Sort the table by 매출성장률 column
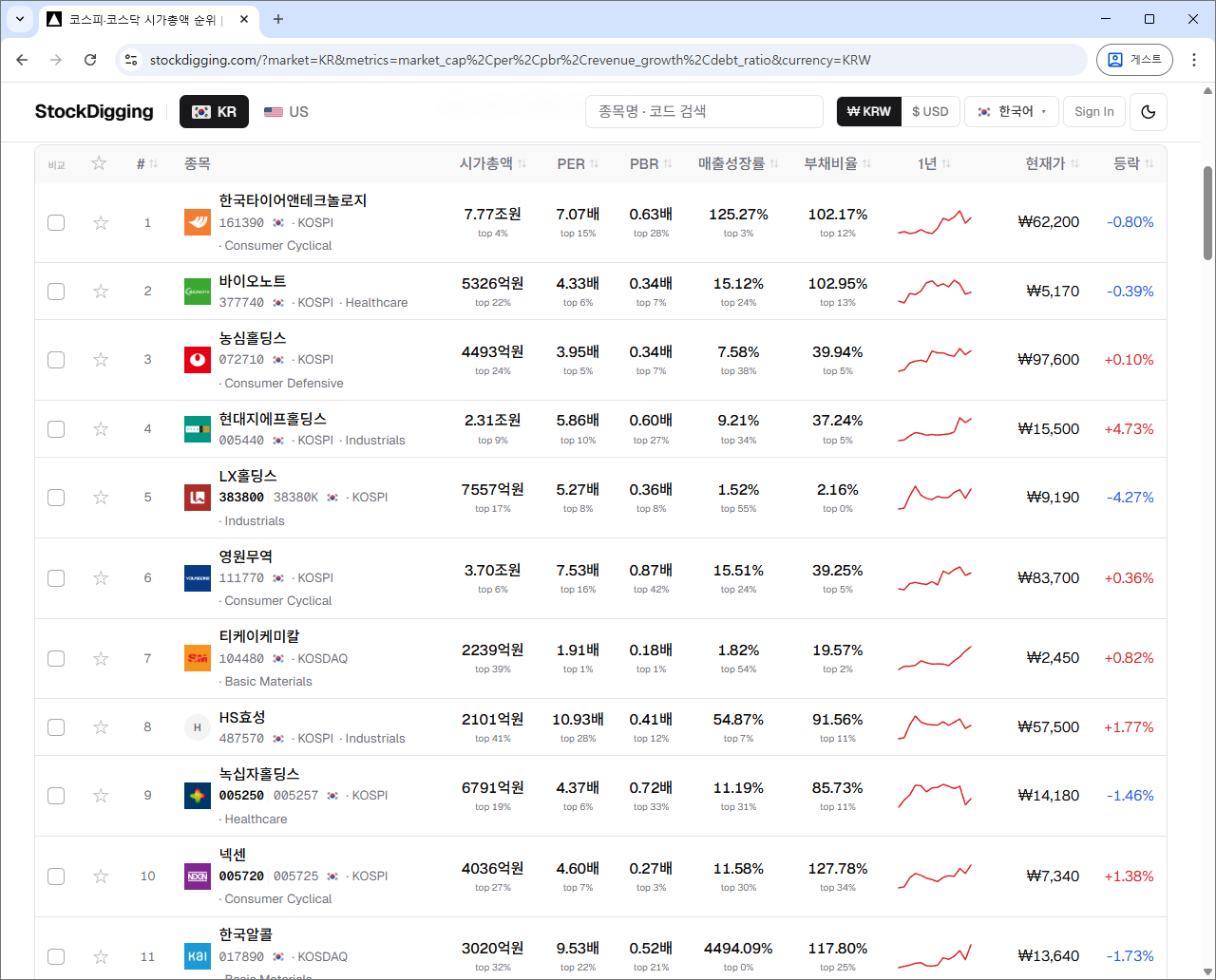Screen dimensions: 1216x980 tap(738, 163)
